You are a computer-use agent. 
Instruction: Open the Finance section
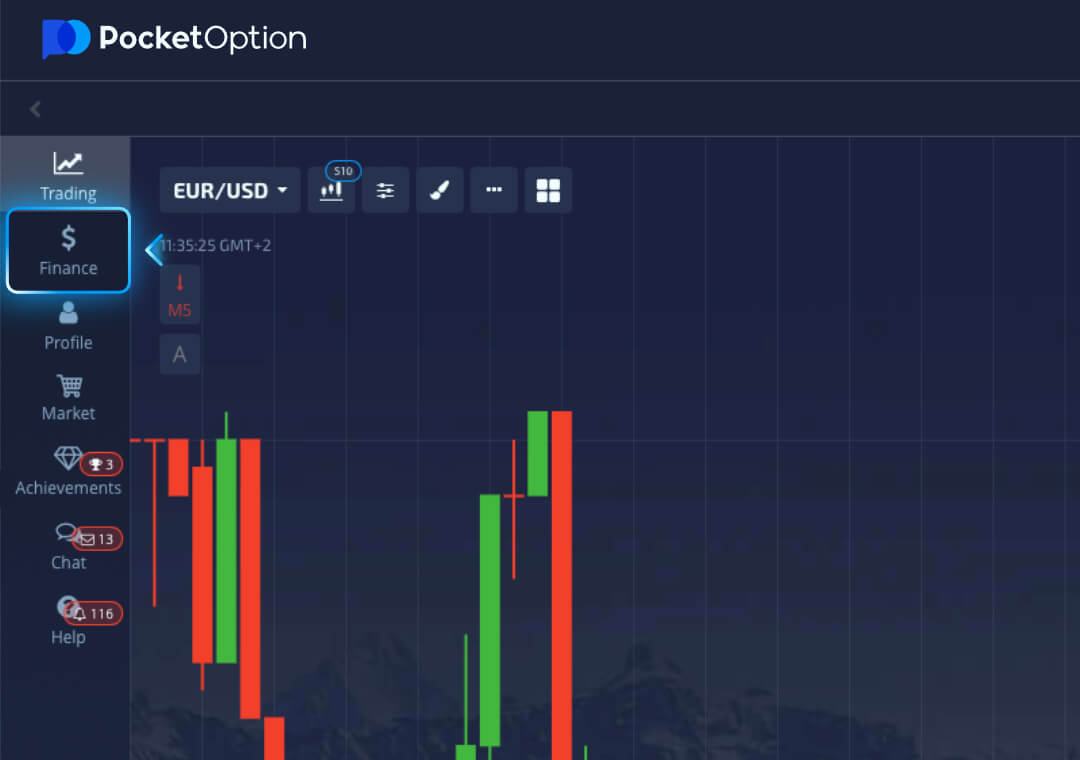point(68,250)
